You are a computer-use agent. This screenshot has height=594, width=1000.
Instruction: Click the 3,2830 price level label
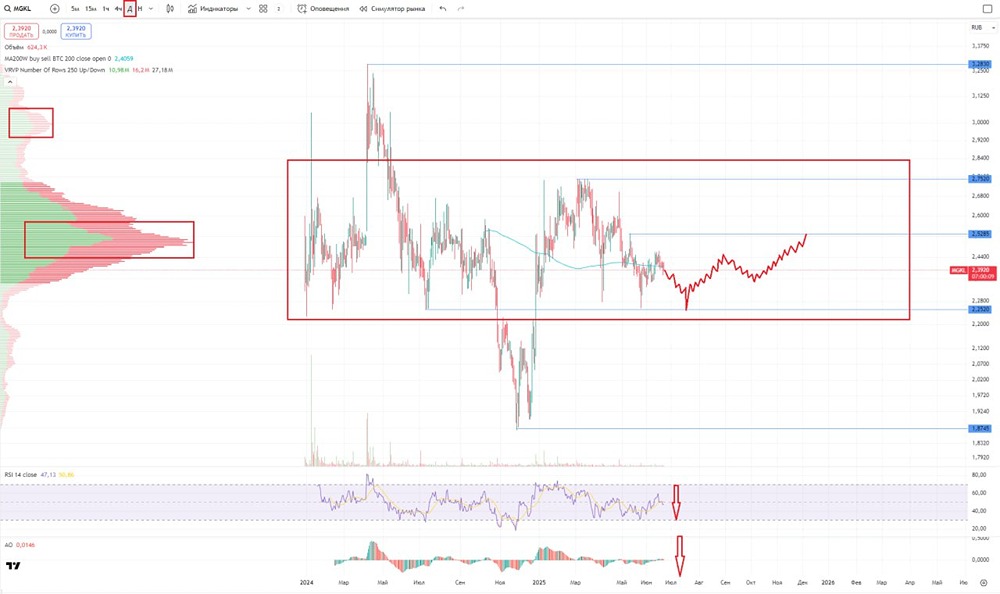[x=980, y=64]
